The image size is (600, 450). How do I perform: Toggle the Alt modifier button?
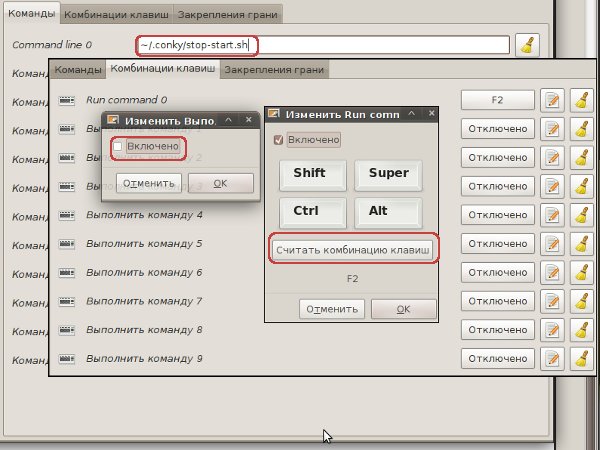coord(388,213)
